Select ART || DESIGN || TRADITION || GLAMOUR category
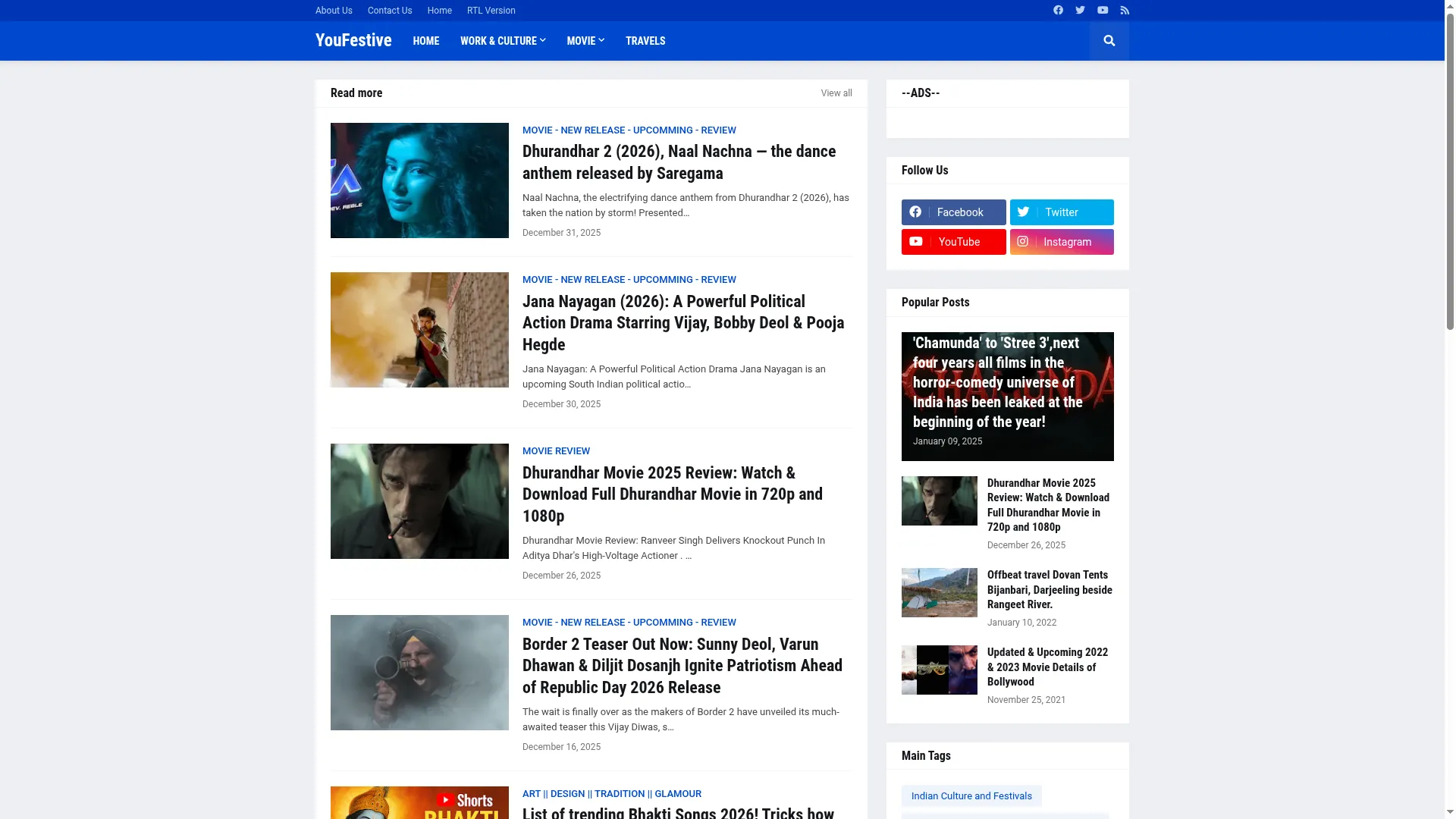Viewport: 1456px width, 819px height. pyautogui.click(x=612, y=794)
